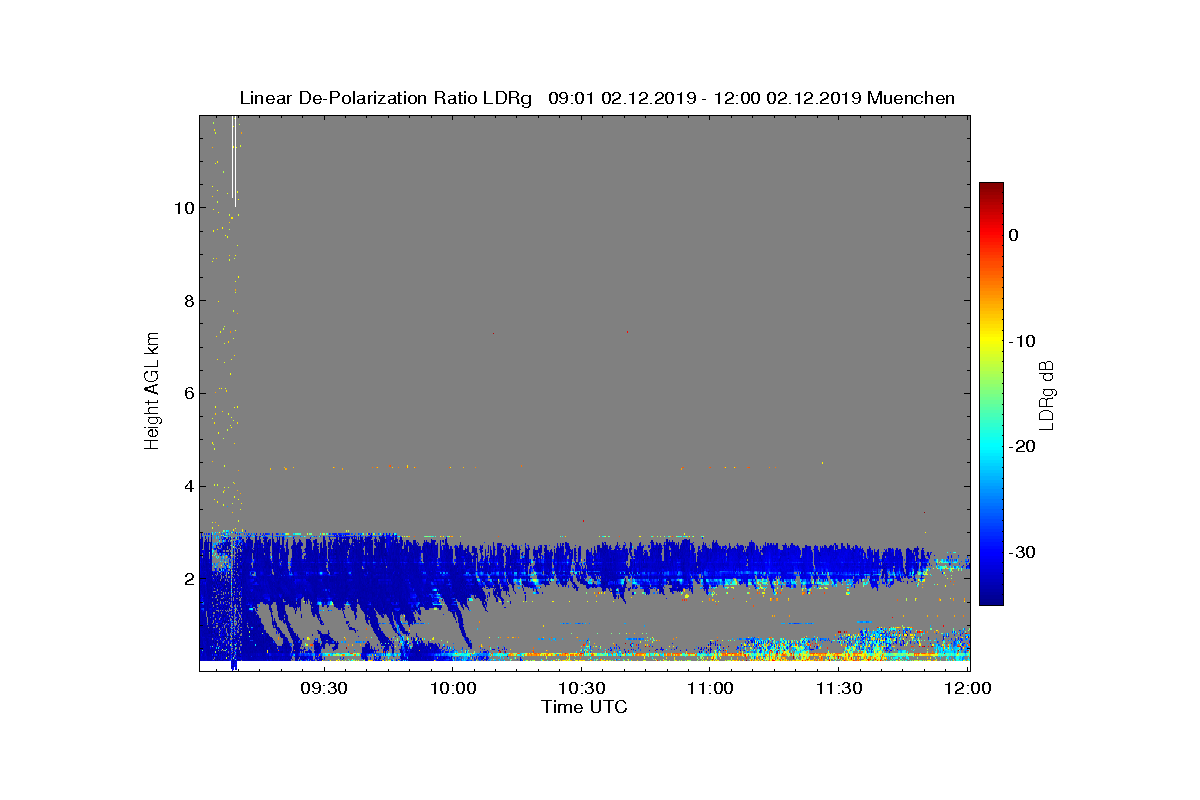Screen dimensions: 1200x800
Task: Click the height tick label 8
Action: pos(188,301)
